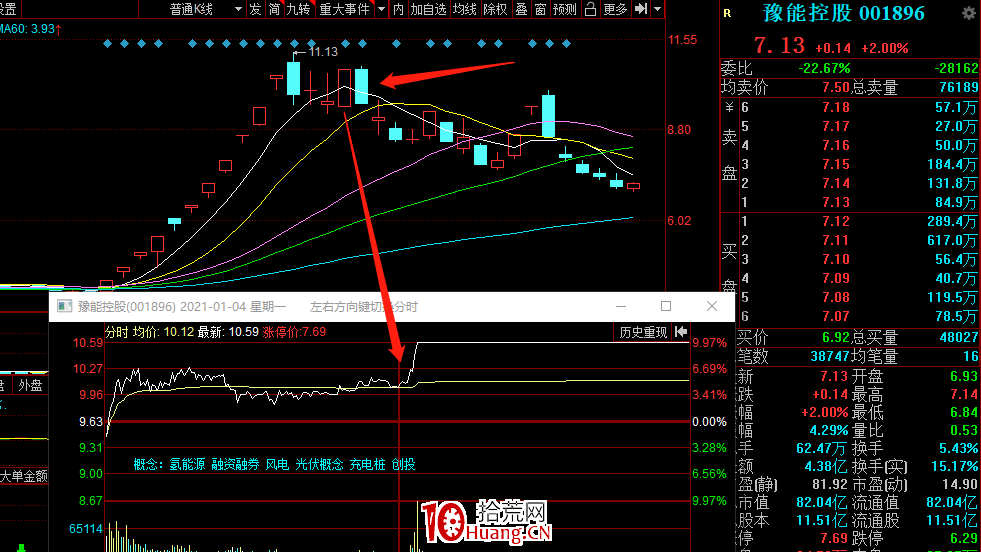Click the 换手 5.43% value
The width and height of the screenshot is (981, 552).
pos(958,449)
